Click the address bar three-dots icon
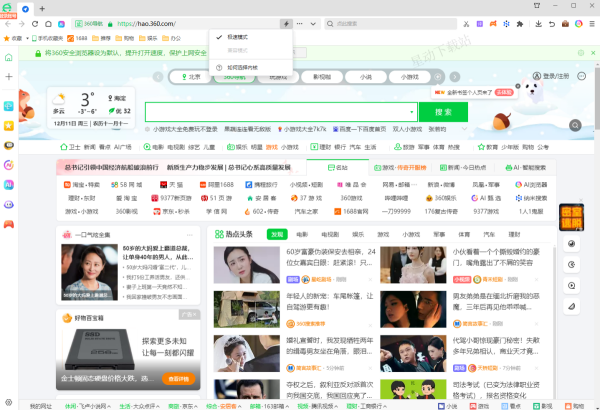This screenshot has width=600, height=410. pyautogui.click(x=300, y=24)
